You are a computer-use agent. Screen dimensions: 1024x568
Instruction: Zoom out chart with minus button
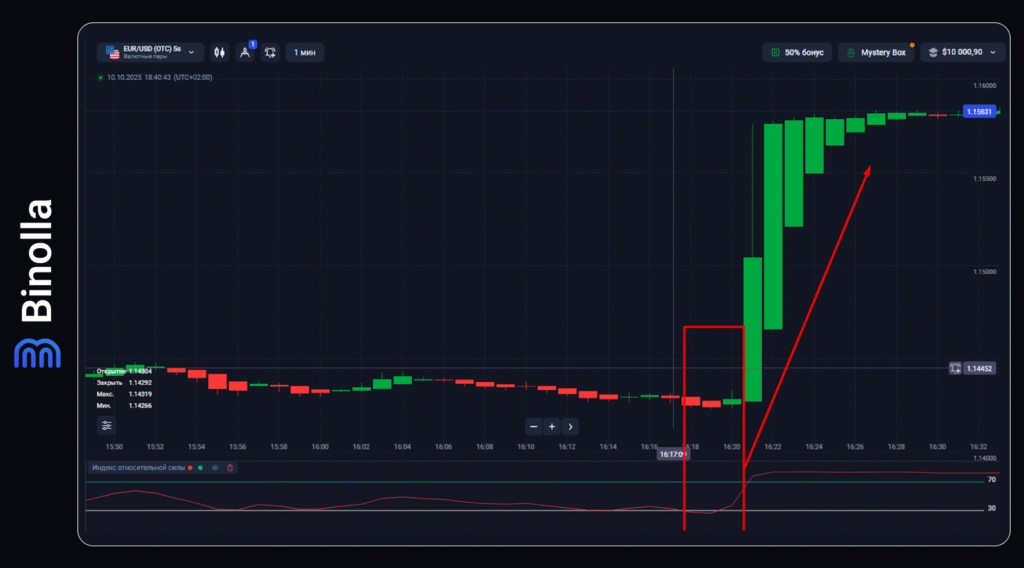pos(533,426)
